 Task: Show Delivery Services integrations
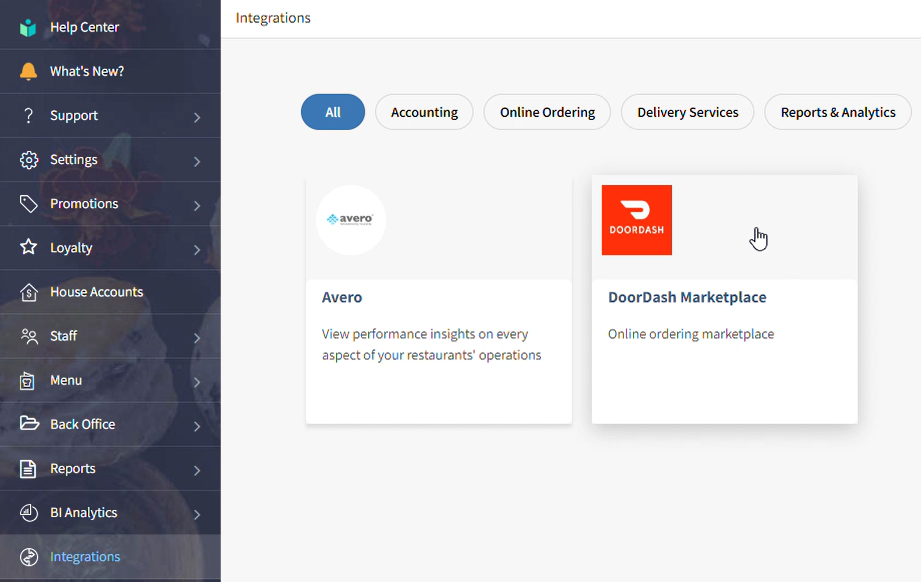click(687, 111)
